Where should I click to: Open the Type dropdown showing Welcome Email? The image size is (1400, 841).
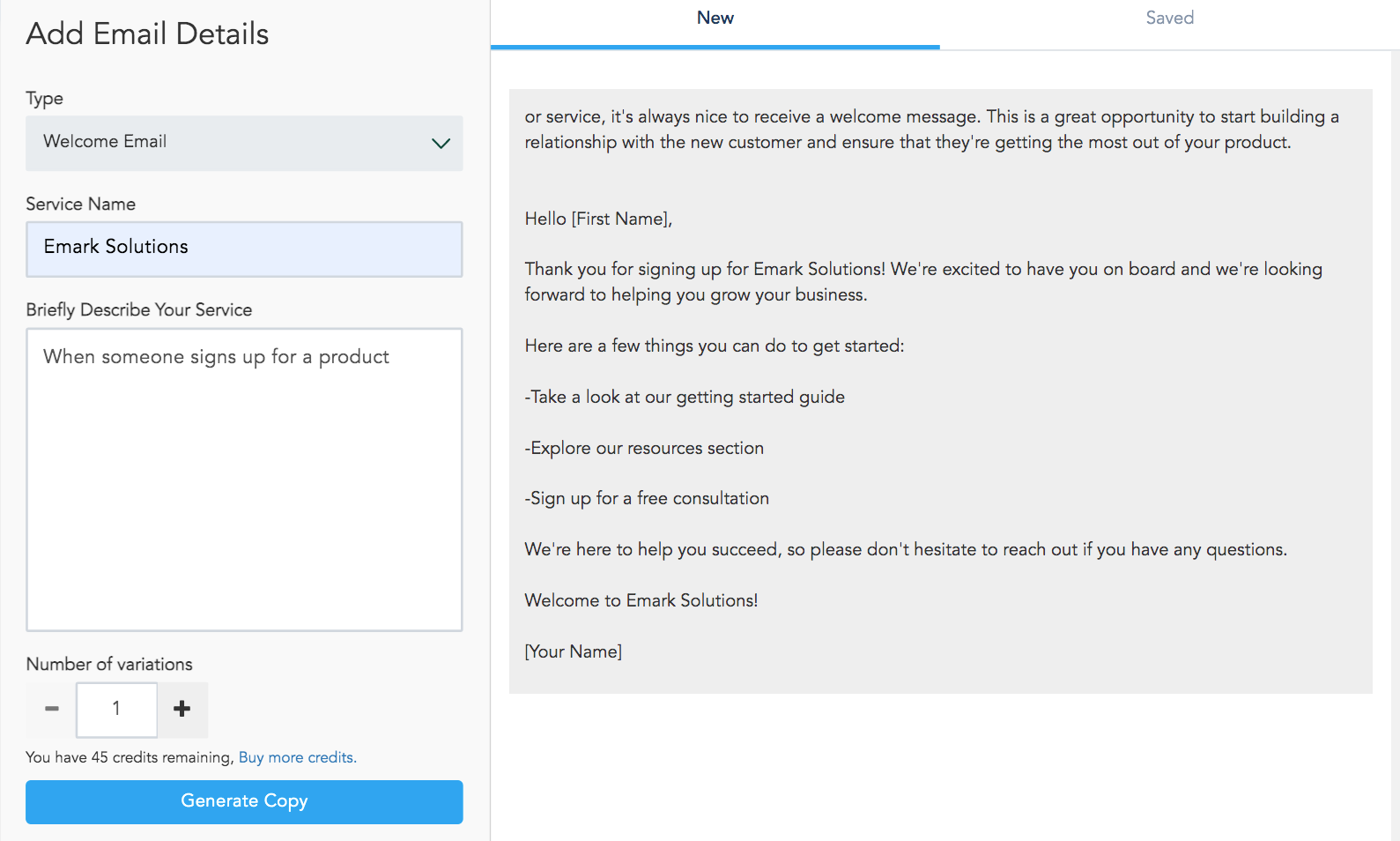(244, 143)
